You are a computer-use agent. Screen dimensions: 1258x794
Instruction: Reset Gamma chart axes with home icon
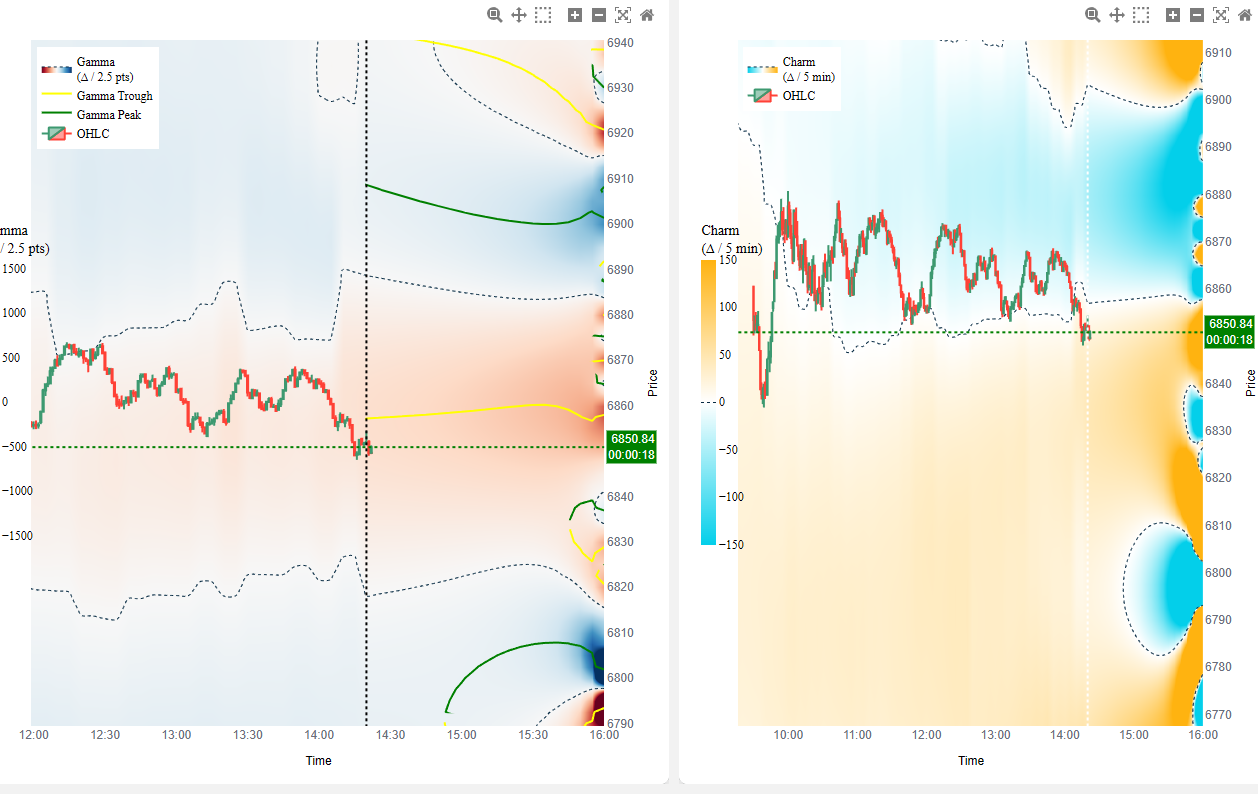click(647, 15)
